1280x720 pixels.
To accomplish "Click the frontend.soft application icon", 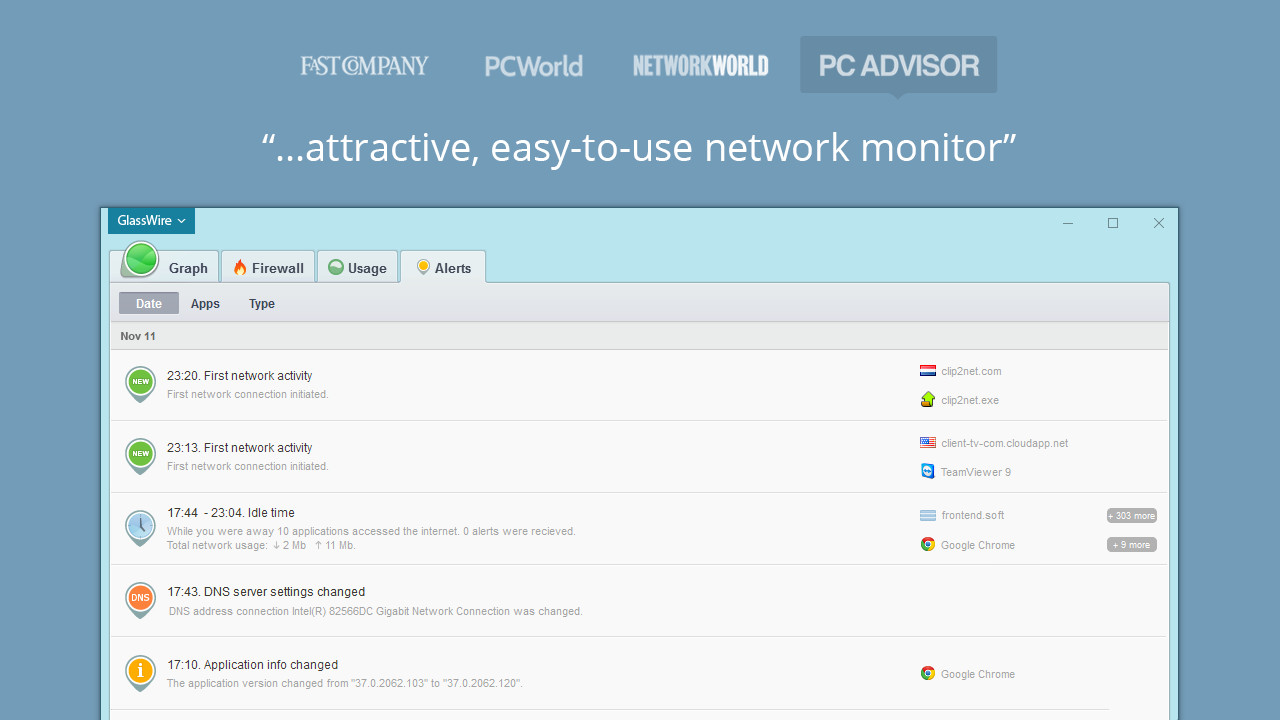I will pyautogui.click(x=927, y=515).
